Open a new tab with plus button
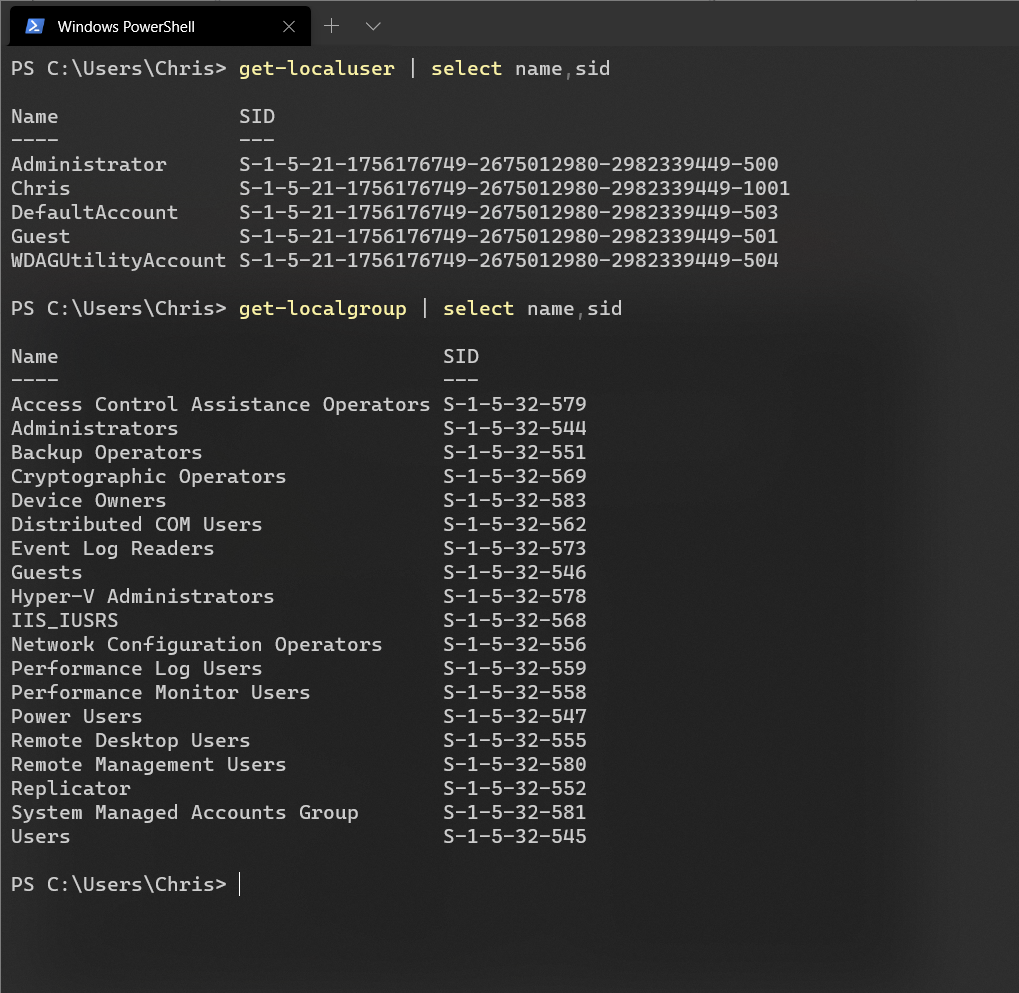Image resolution: width=1019 pixels, height=993 pixels. coord(331,26)
